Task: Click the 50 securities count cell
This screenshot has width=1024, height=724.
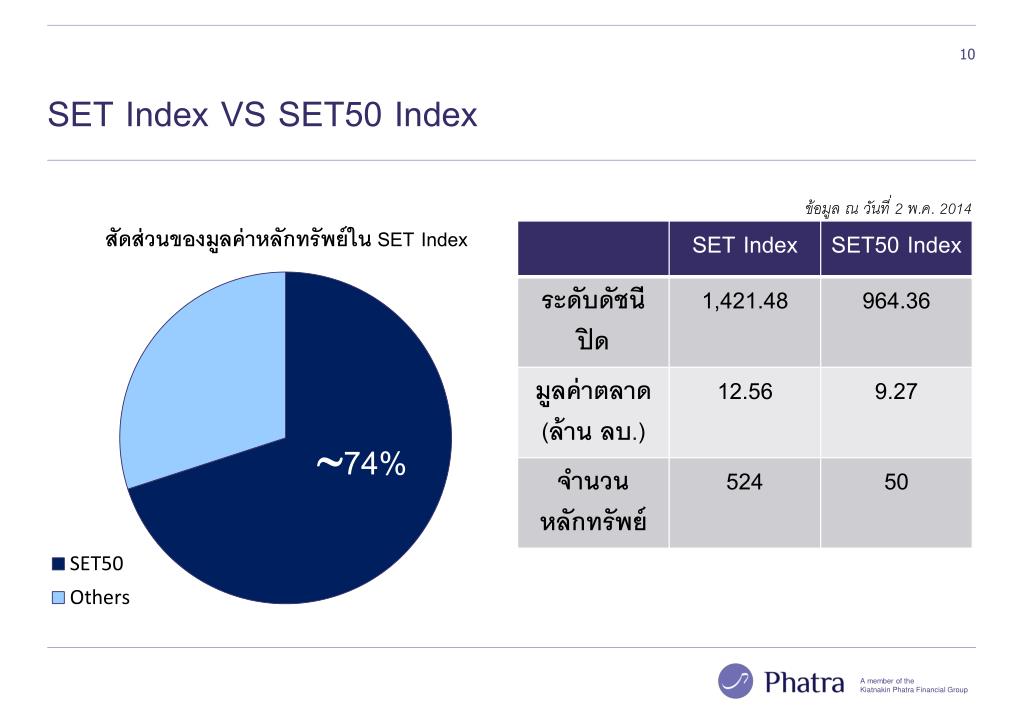Action: coord(896,503)
